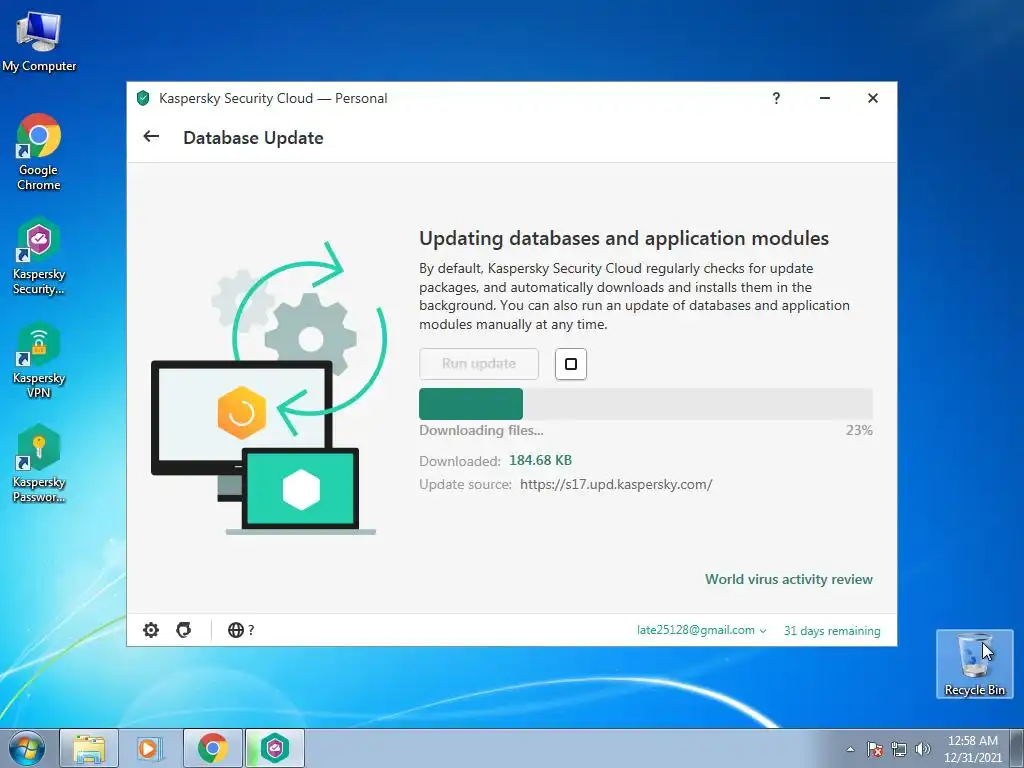Viewport: 1024px width, 768px height.
Task: Expand the late25128@gmail.com account dropdown
Action: tap(701, 630)
